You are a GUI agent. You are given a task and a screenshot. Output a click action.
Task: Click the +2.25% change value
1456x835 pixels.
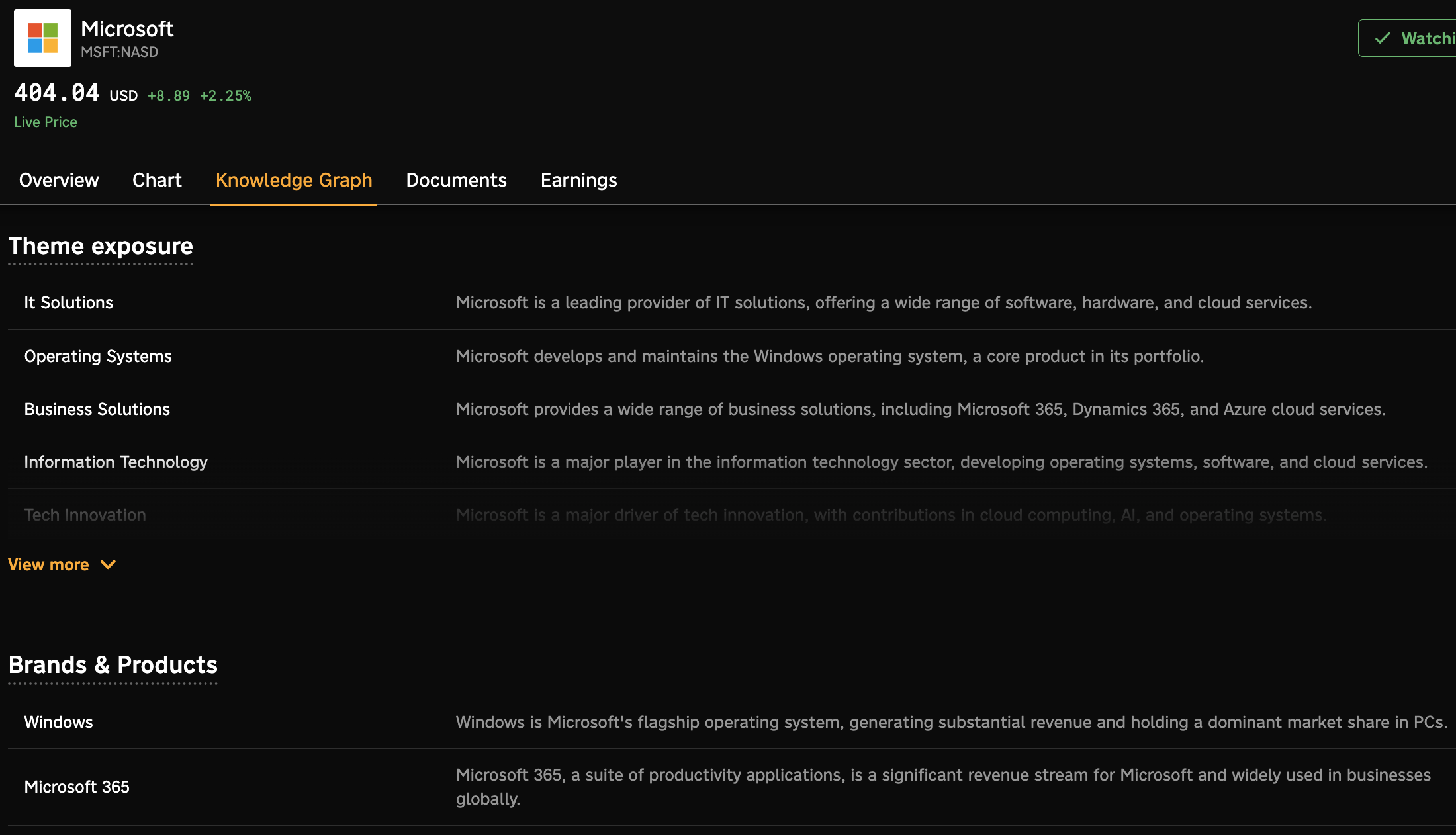[x=226, y=95]
